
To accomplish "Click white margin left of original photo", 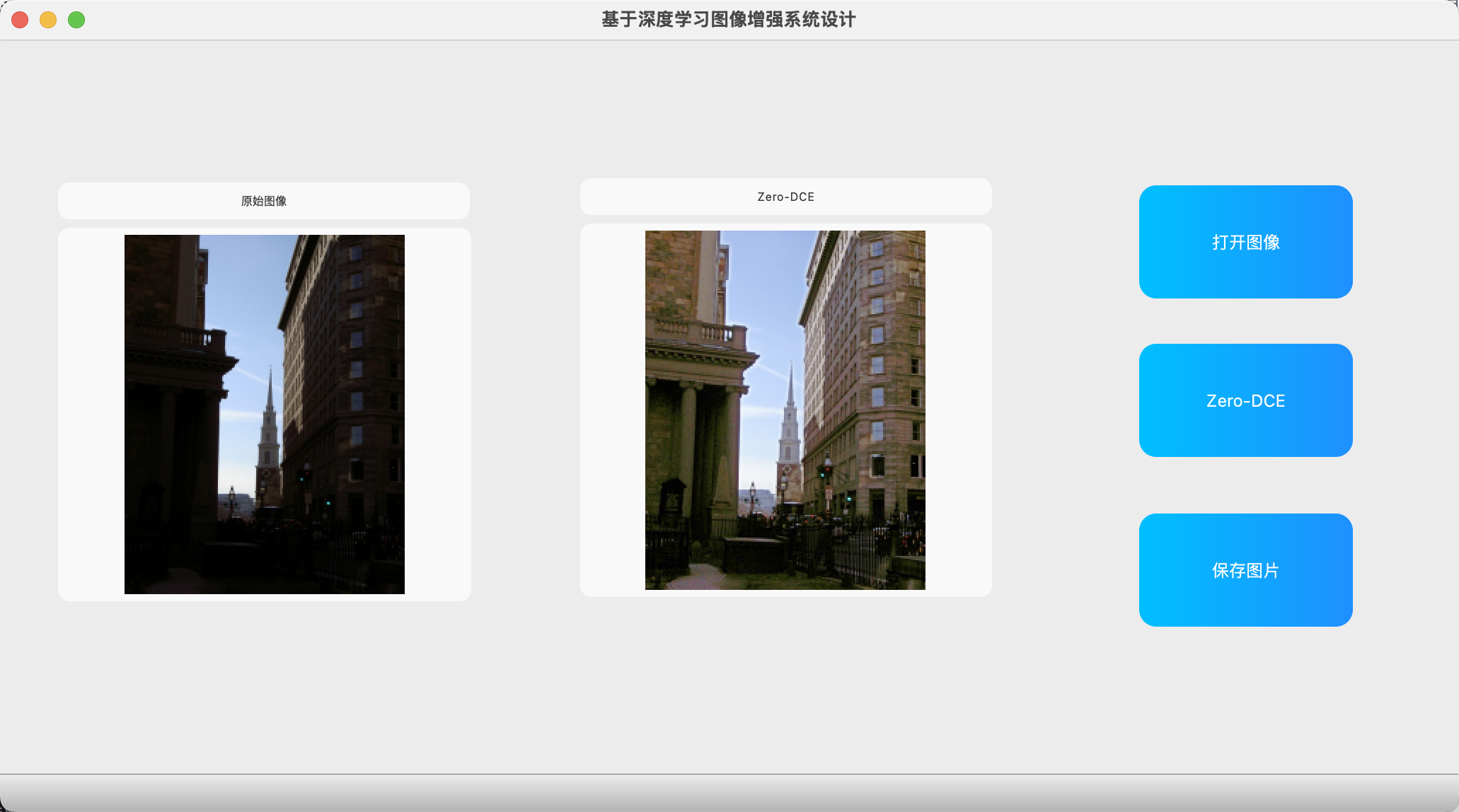I will click(91, 414).
